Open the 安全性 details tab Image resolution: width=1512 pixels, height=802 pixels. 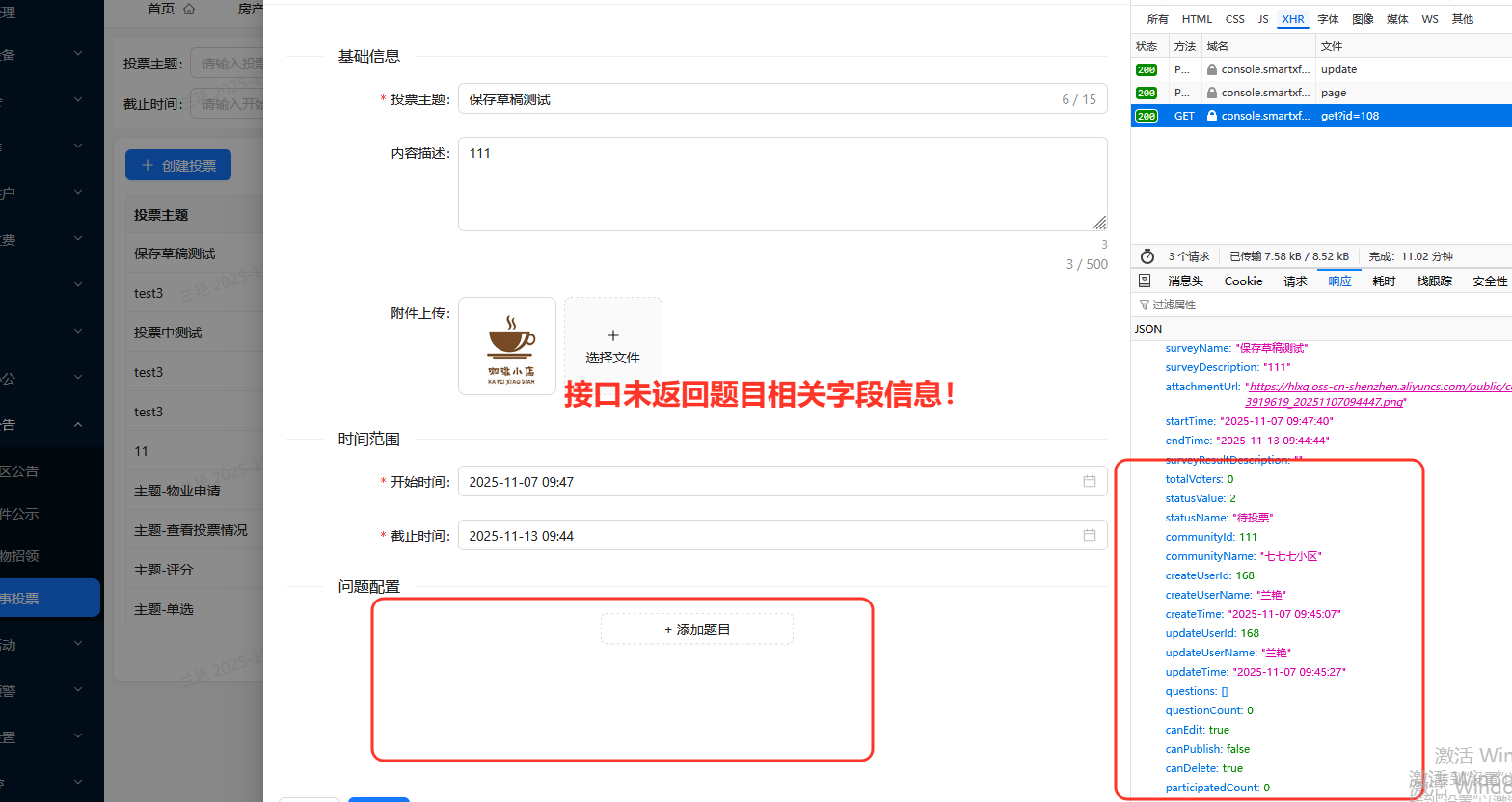[1490, 281]
